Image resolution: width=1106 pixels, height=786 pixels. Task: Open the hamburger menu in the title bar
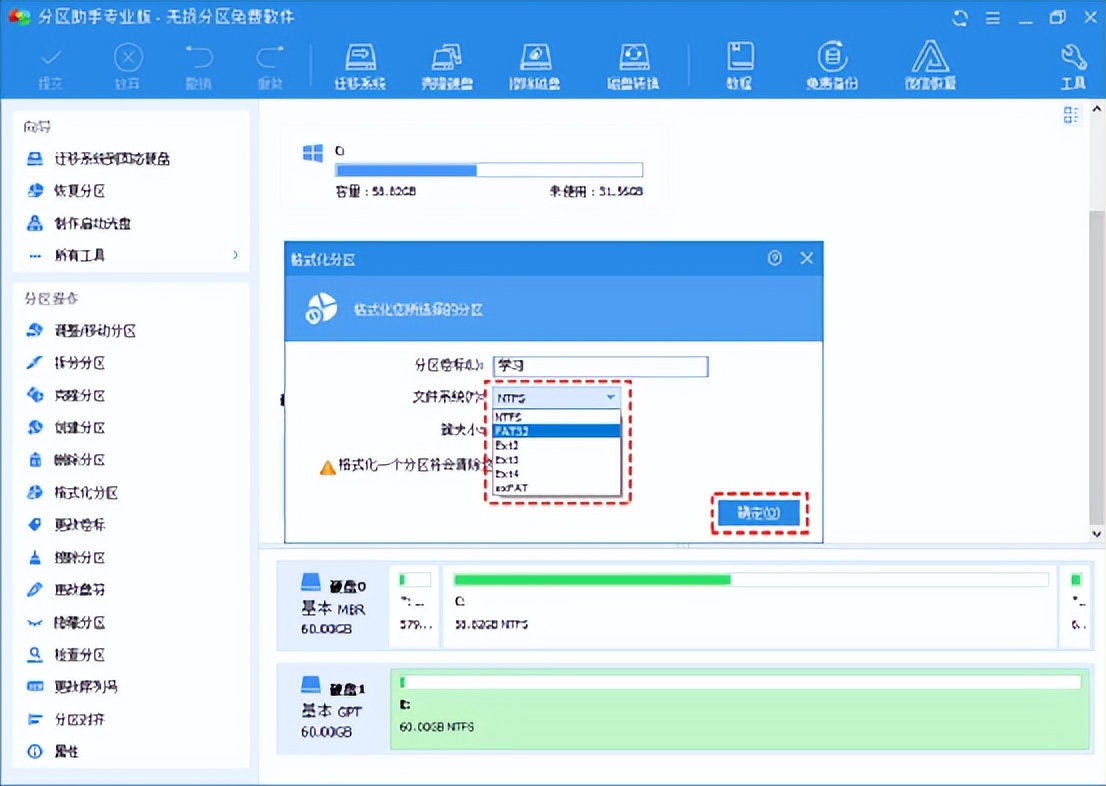(x=993, y=17)
